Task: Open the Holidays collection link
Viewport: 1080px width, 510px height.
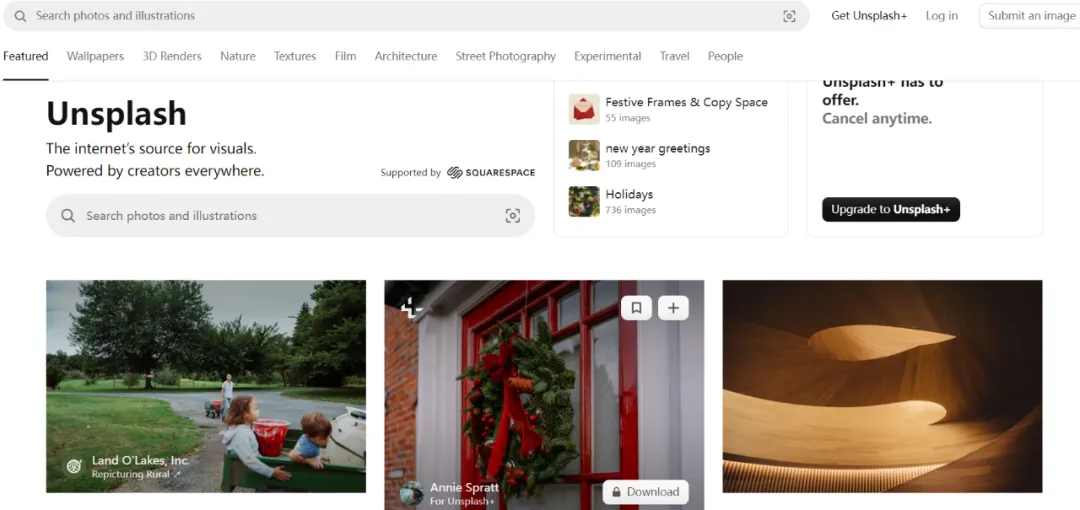Action: click(x=629, y=194)
